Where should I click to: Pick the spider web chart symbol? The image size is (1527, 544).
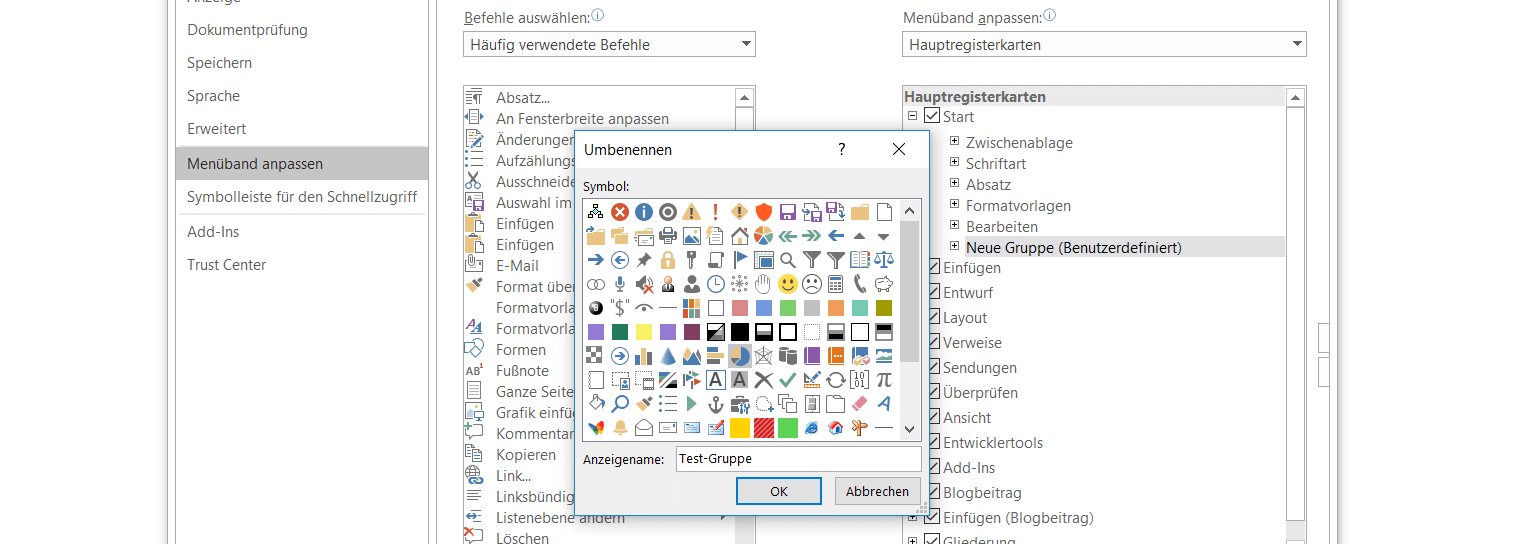click(x=764, y=356)
